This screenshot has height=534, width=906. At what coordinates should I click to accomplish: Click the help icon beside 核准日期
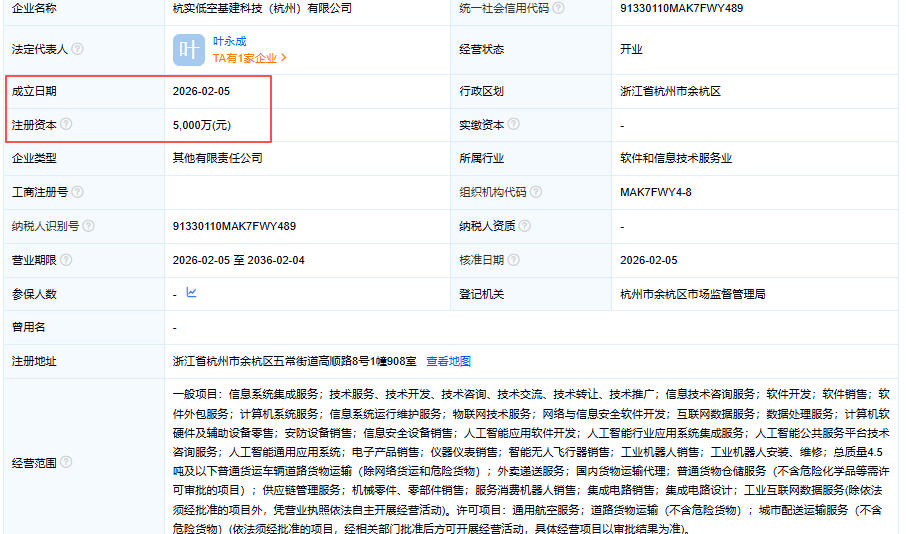513,260
